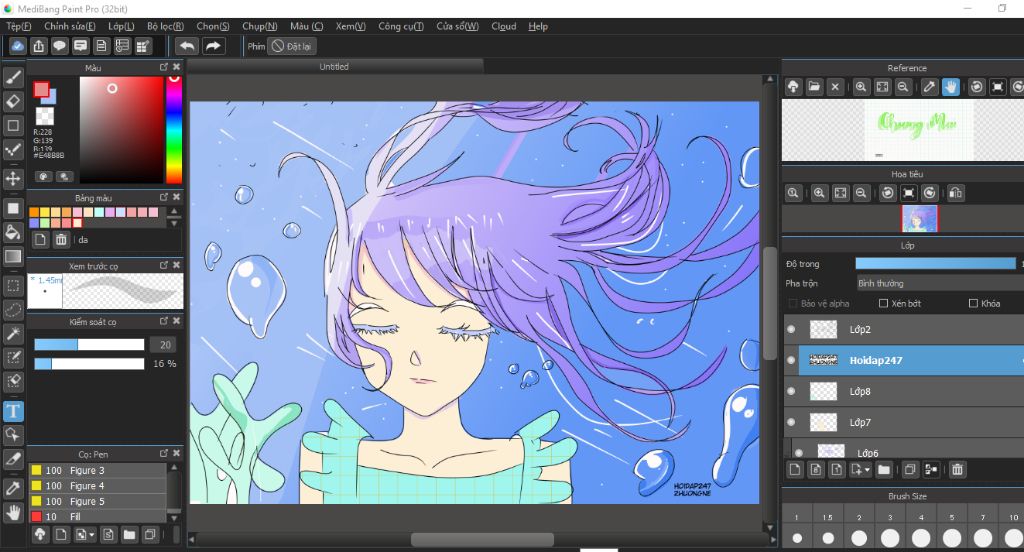The width and height of the screenshot is (1024, 552).
Task: Delete palette color with trash icon
Action: (x=61, y=240)
